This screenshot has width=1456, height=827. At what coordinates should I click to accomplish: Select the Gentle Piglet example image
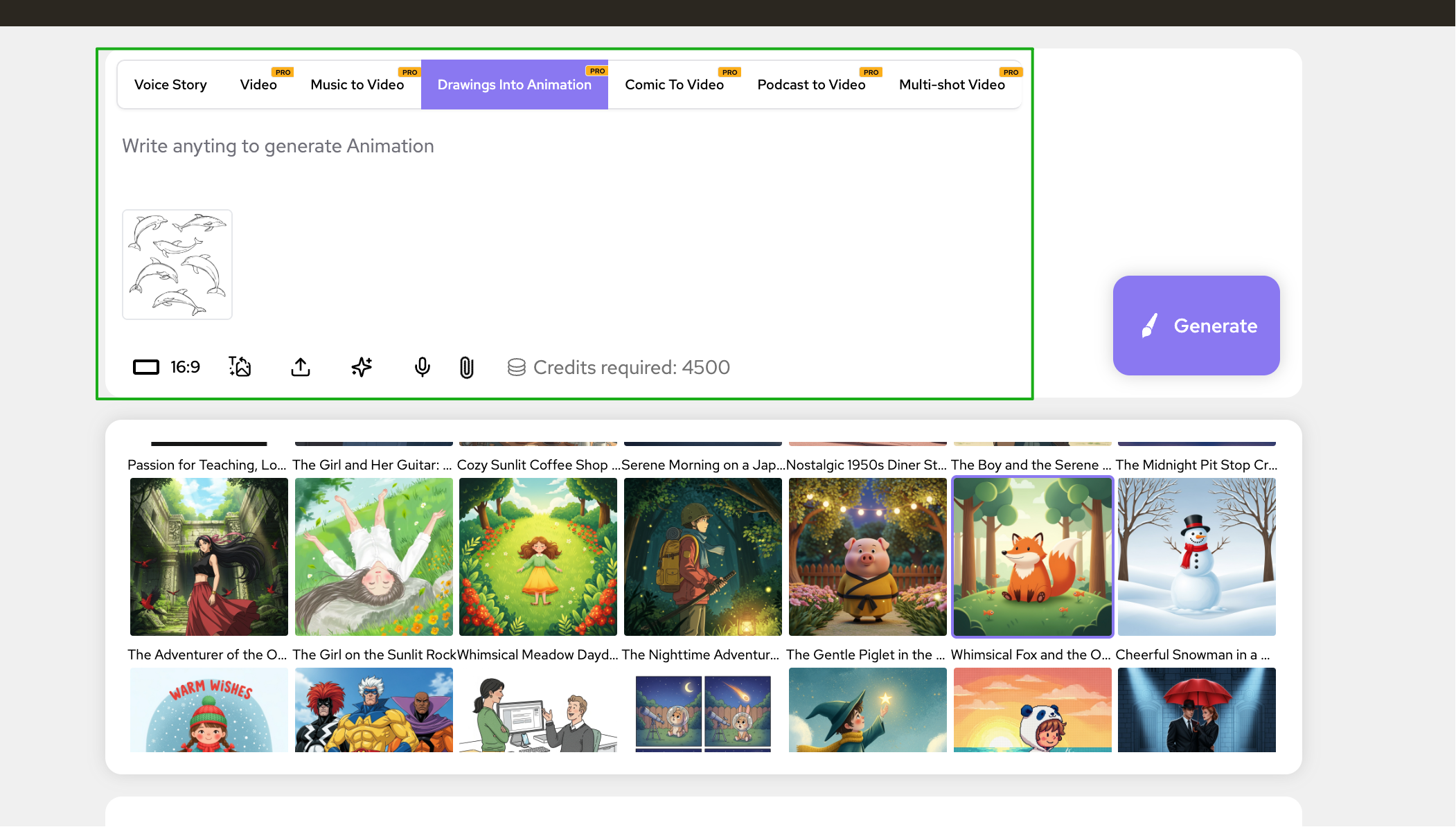pyautogui.click(x=867, y=557)
